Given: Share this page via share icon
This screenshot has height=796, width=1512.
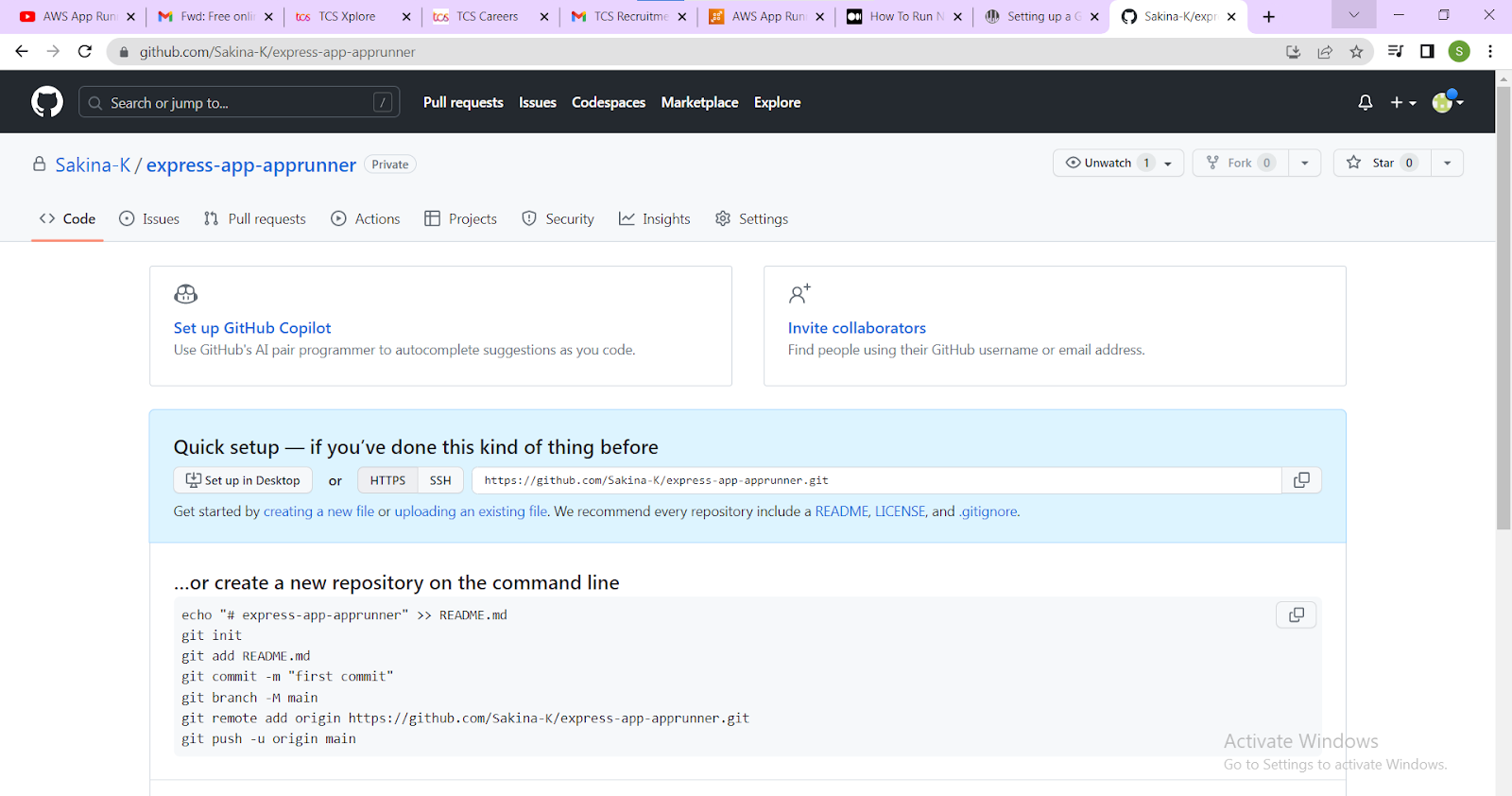Looking at the screenshot, I should (1325, 52).
